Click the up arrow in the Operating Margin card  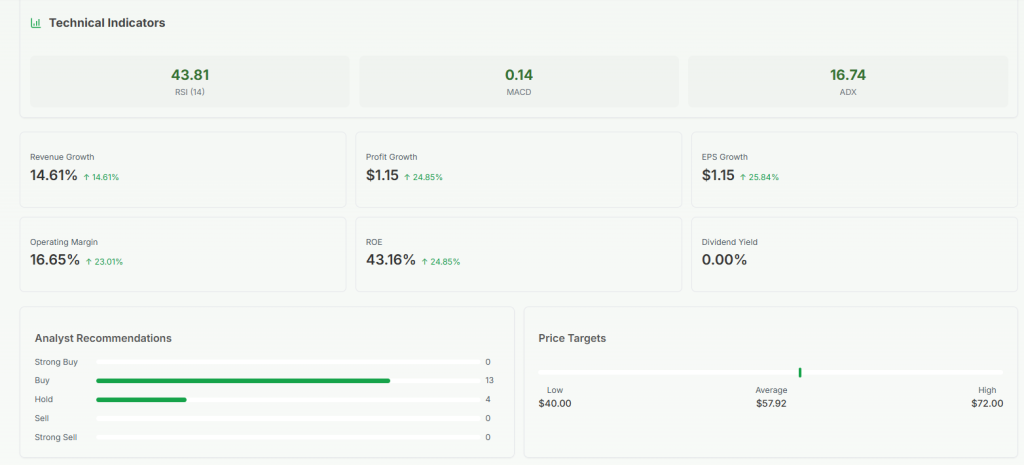tap(89, 262)
